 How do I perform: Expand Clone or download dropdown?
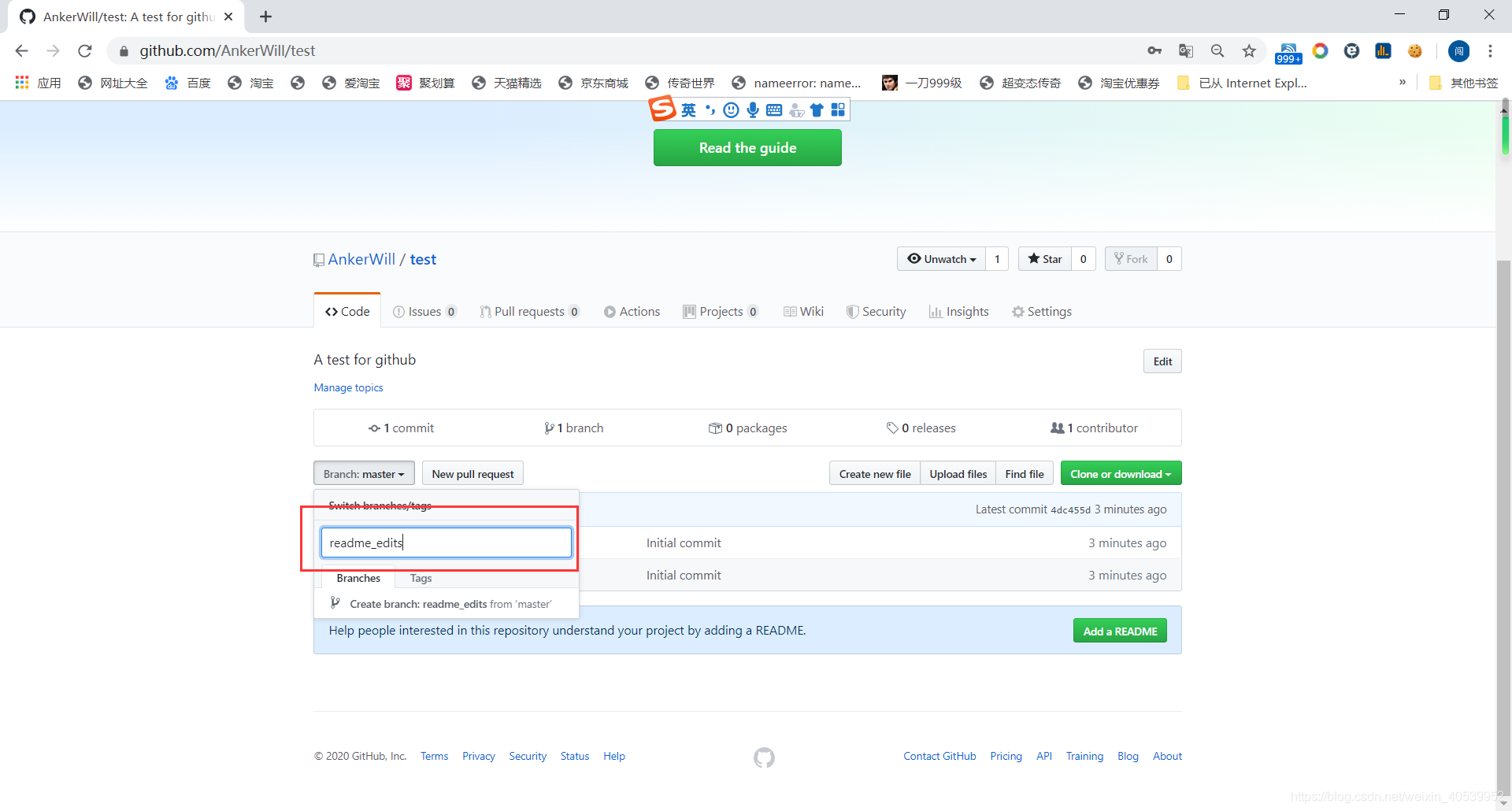pyautogui.click(x=1121, y=473)
